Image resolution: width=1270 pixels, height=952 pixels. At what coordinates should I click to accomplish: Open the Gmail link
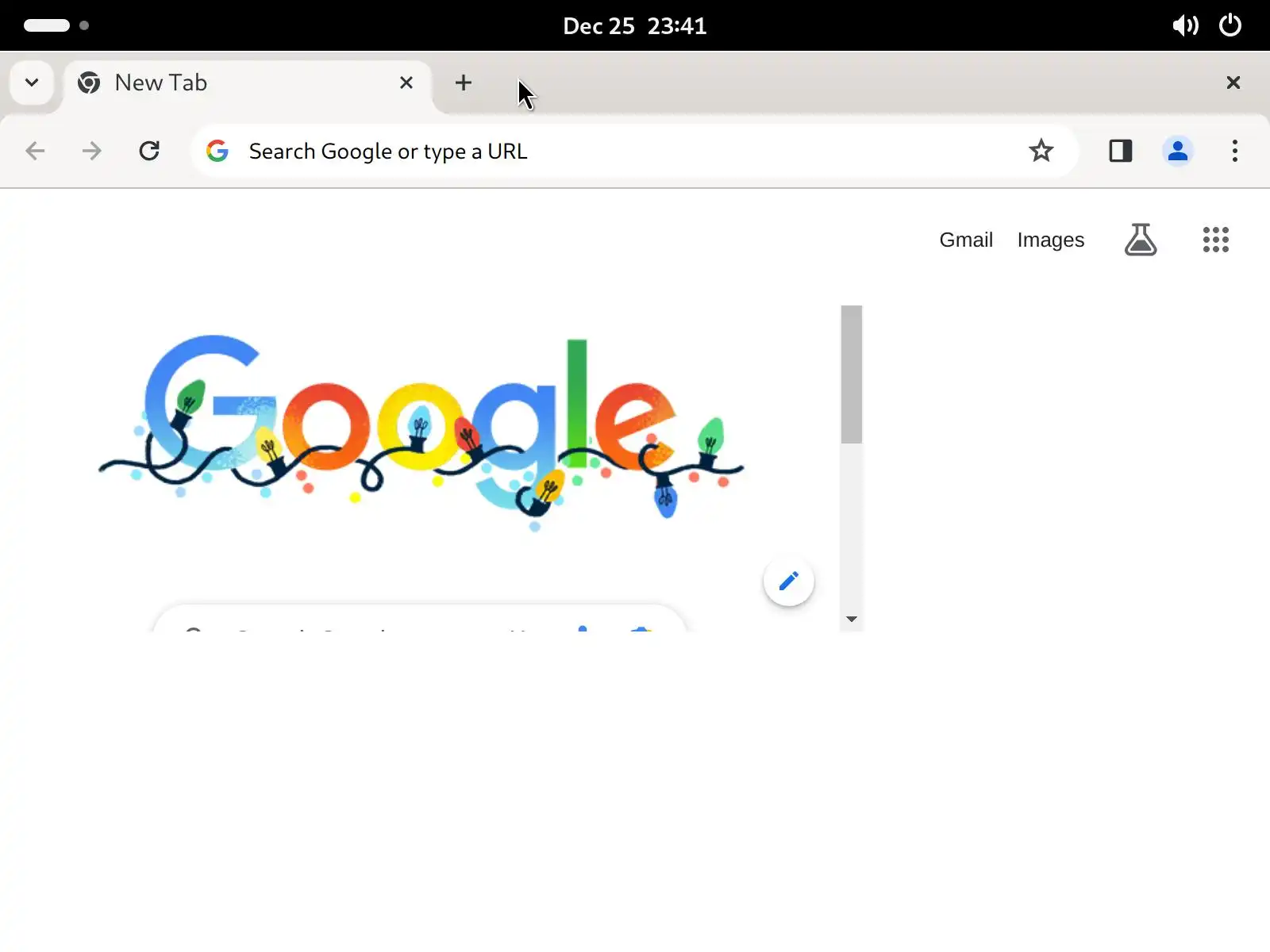click(x=966, y=240)
